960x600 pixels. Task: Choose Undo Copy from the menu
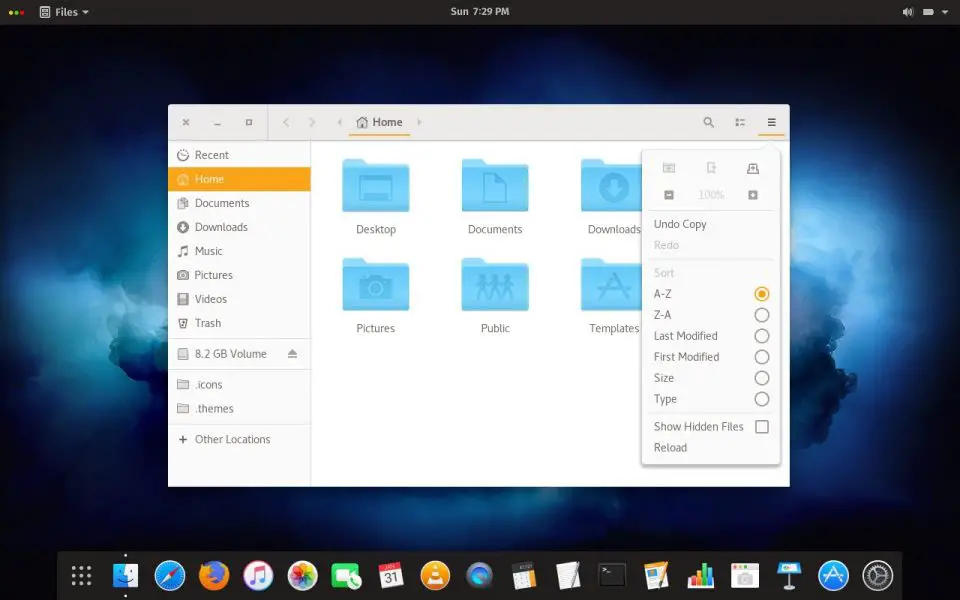(x=680, y=224)
